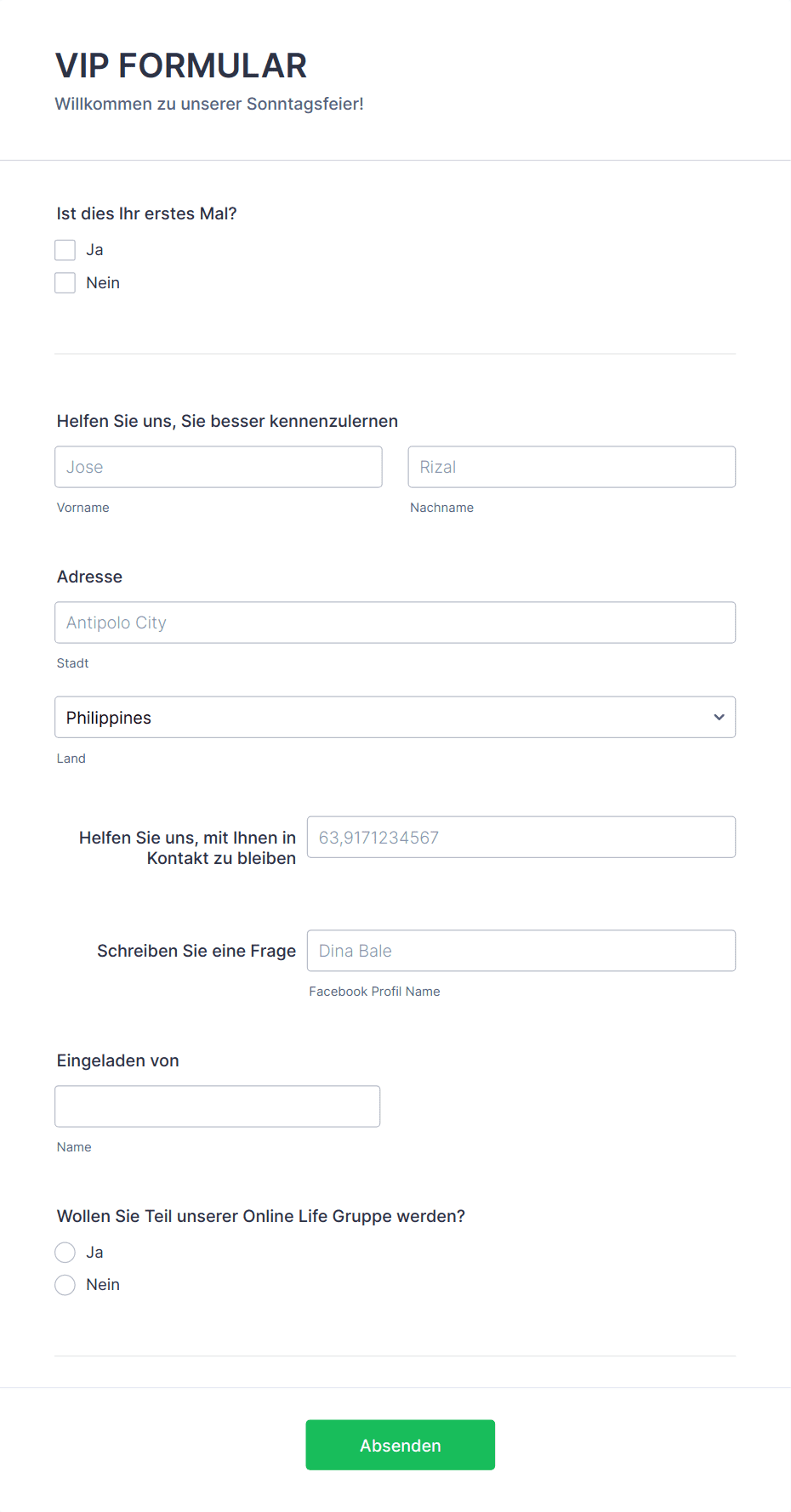Click the "Ist dies Ihr erstes Mal?" label
The width and height of the screenshot is (791, 1512).
[x=146, y=213]
